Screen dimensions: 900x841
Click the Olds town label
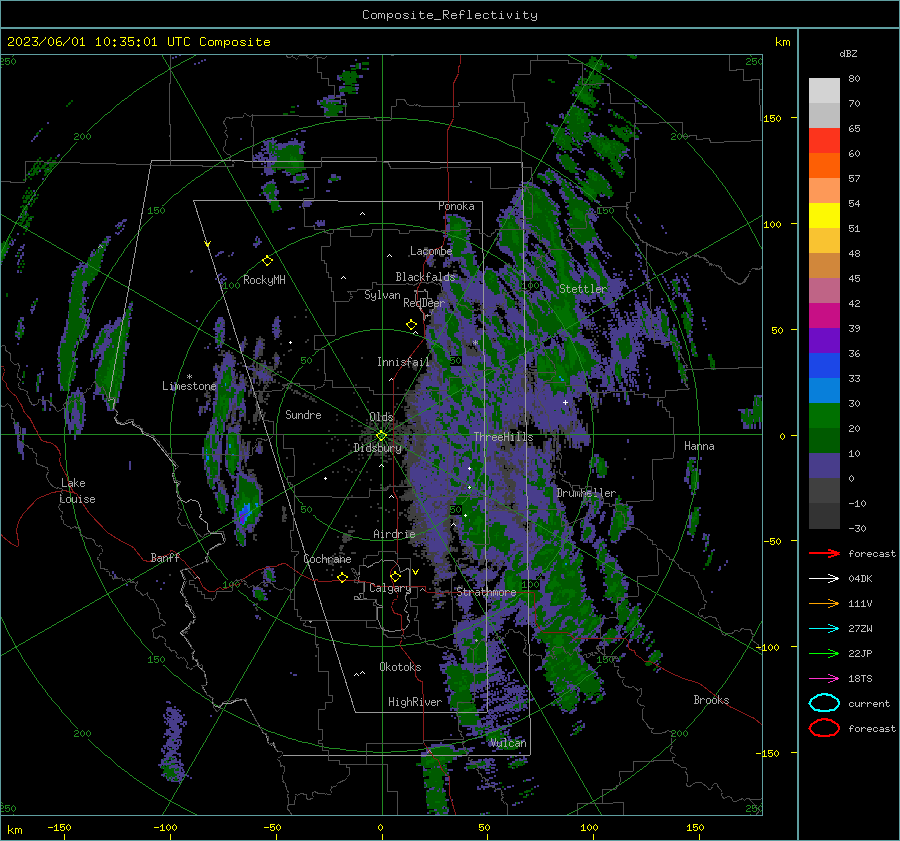click(381, 417)
